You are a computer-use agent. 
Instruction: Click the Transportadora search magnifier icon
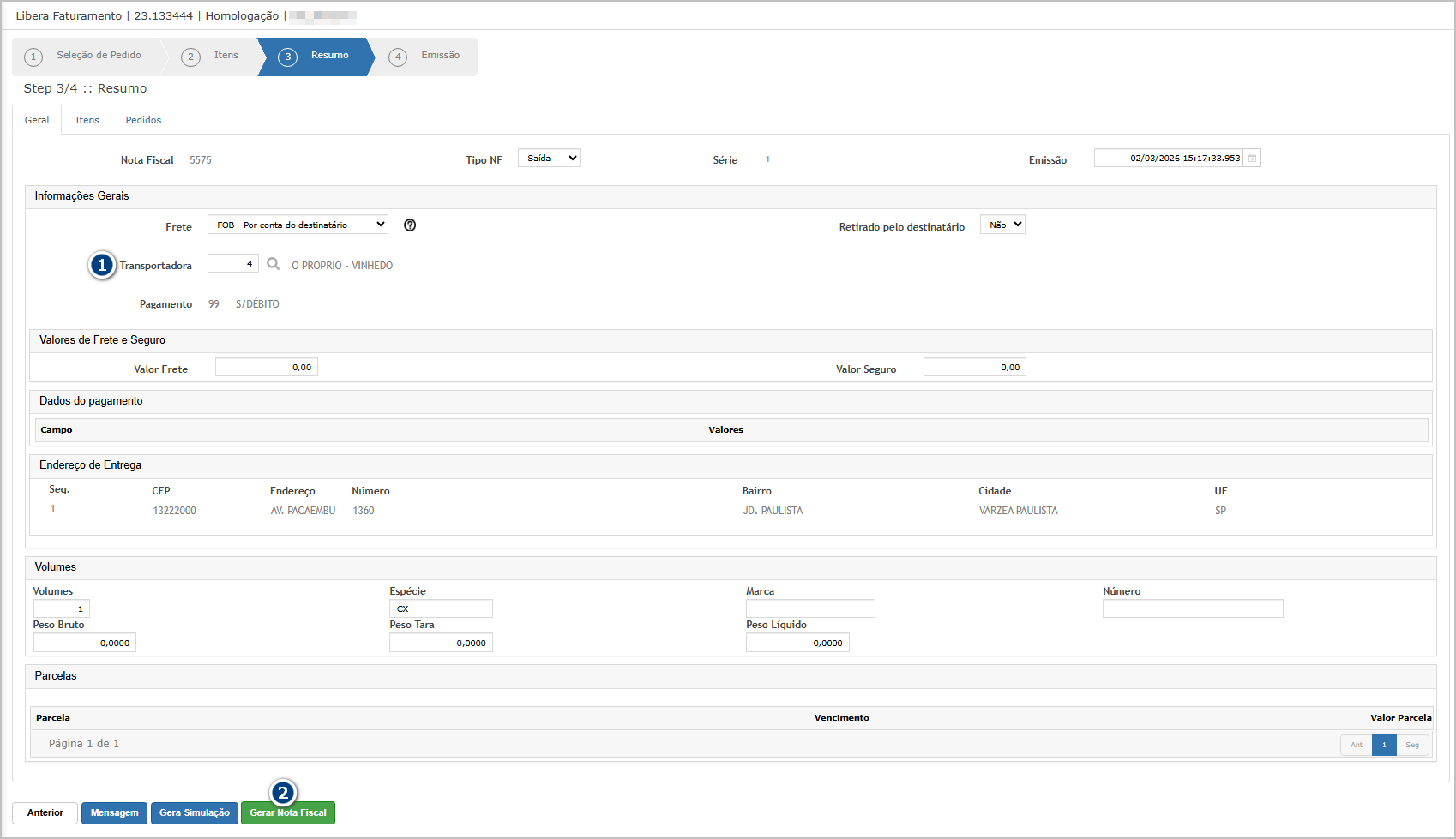point(273,264)
